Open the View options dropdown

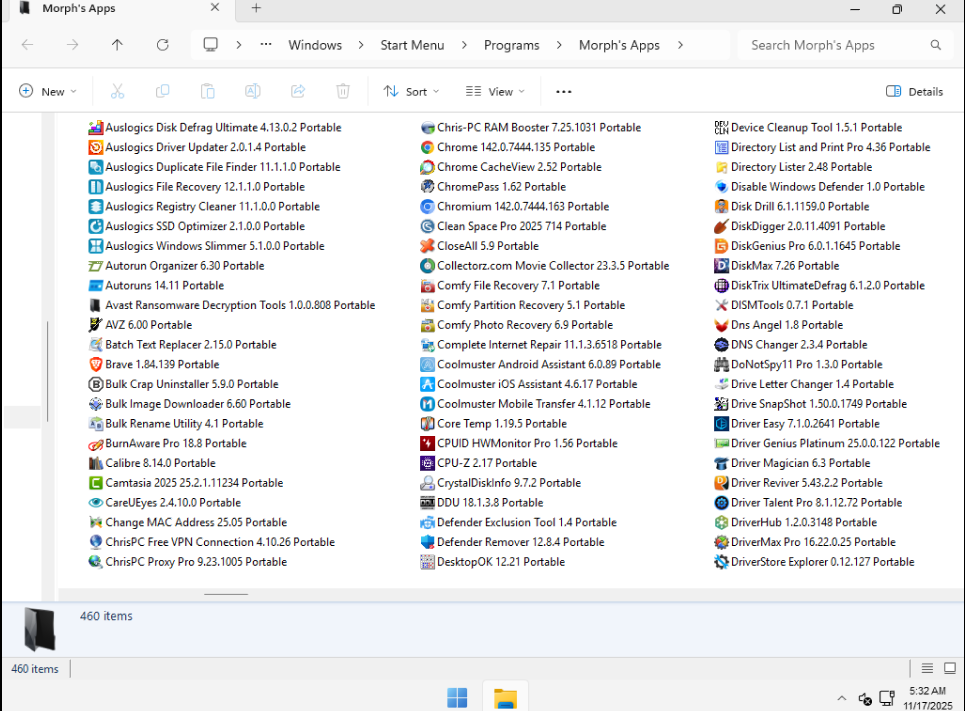(496, 91)
